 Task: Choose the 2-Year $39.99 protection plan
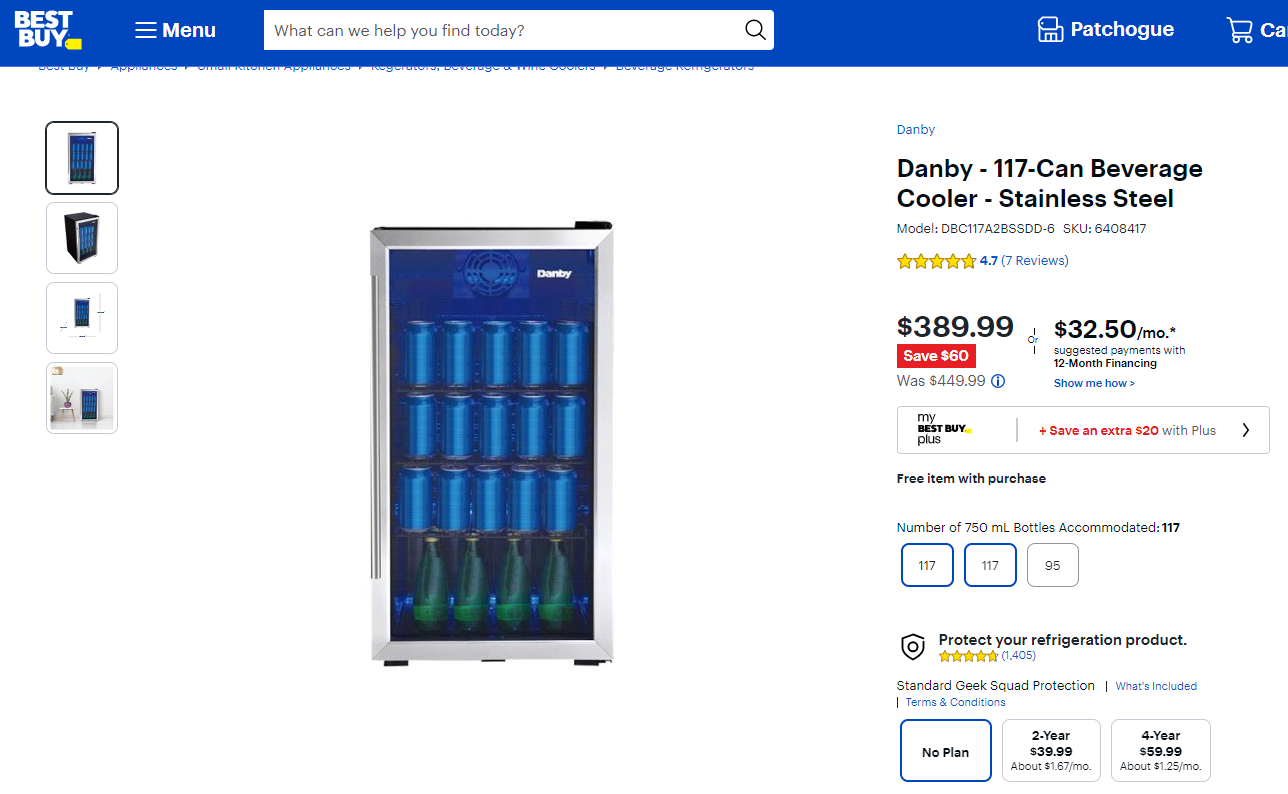[x=1051, y=751]
